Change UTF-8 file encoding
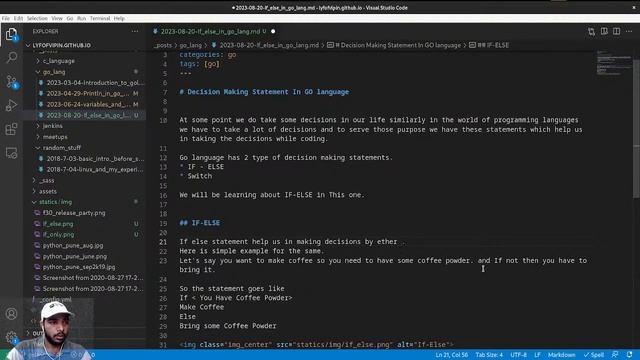The width and height of the screenshot is (640, 360). (x=518, y=355)
